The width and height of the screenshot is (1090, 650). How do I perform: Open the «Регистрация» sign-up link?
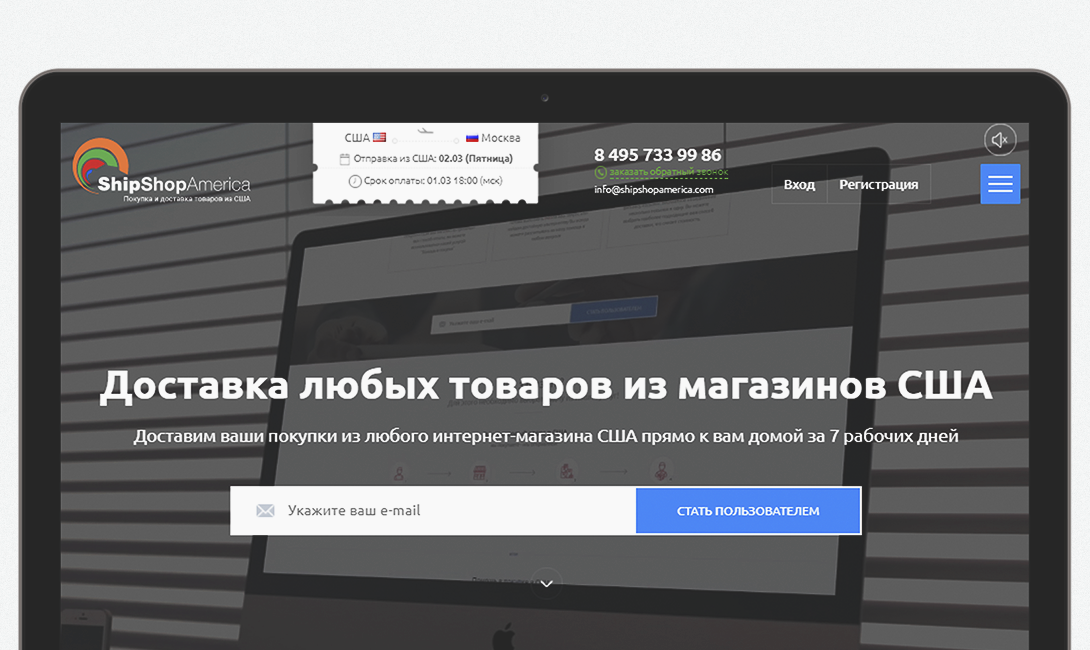(x=879, y=184)
